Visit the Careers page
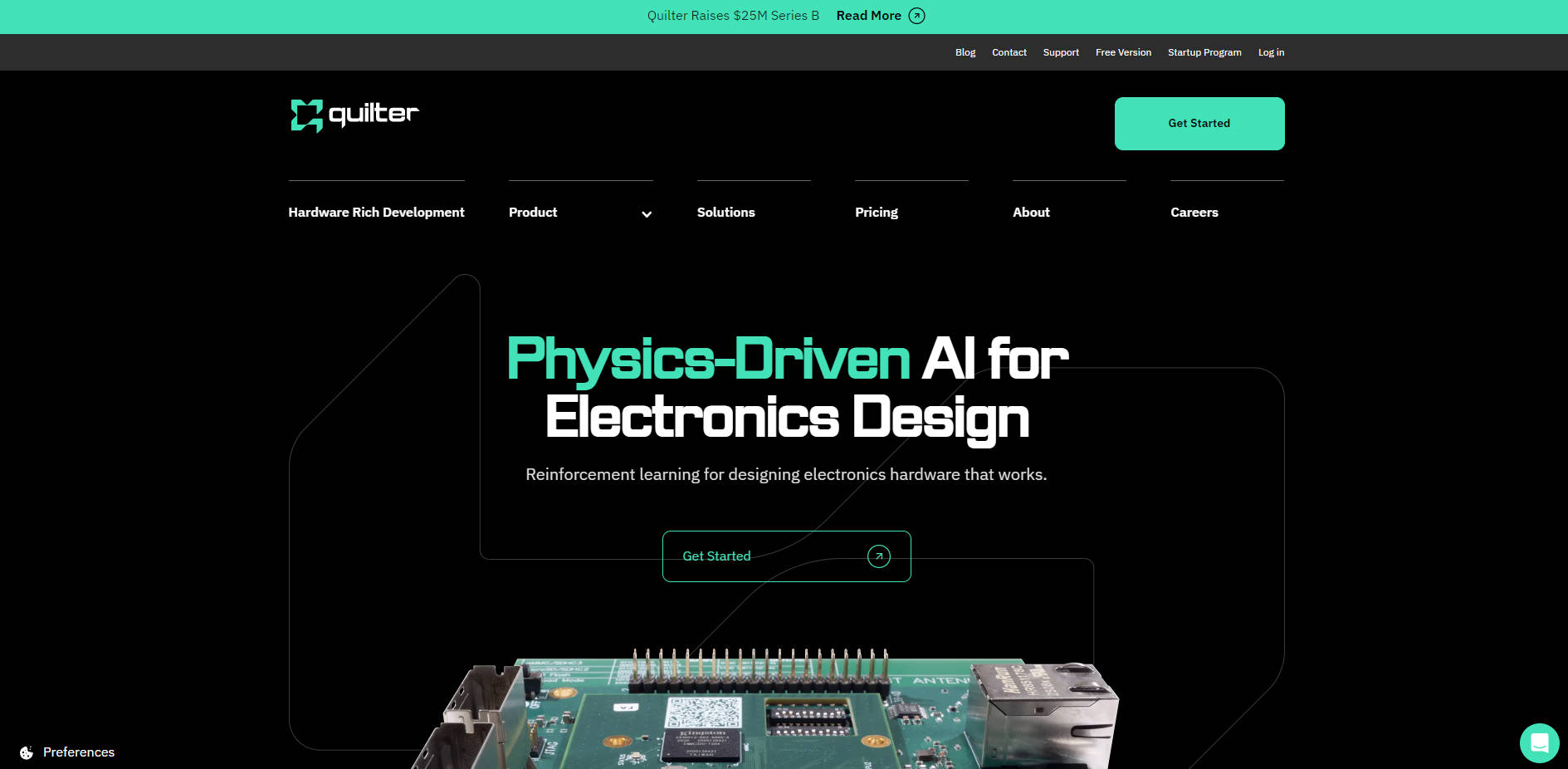 click(x=1194, y=213)
